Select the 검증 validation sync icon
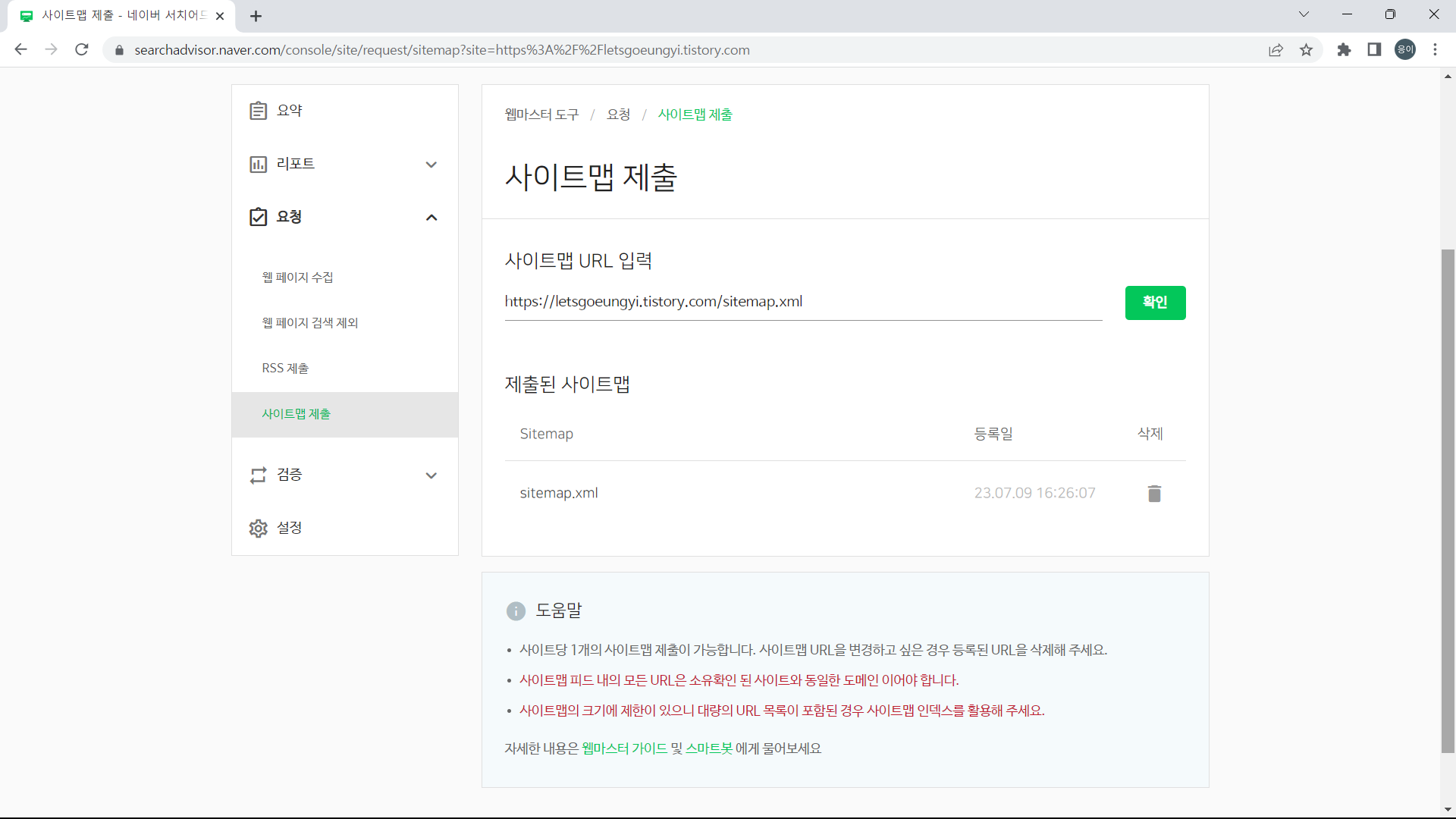Screen dimensions: 1456x819 259,475
